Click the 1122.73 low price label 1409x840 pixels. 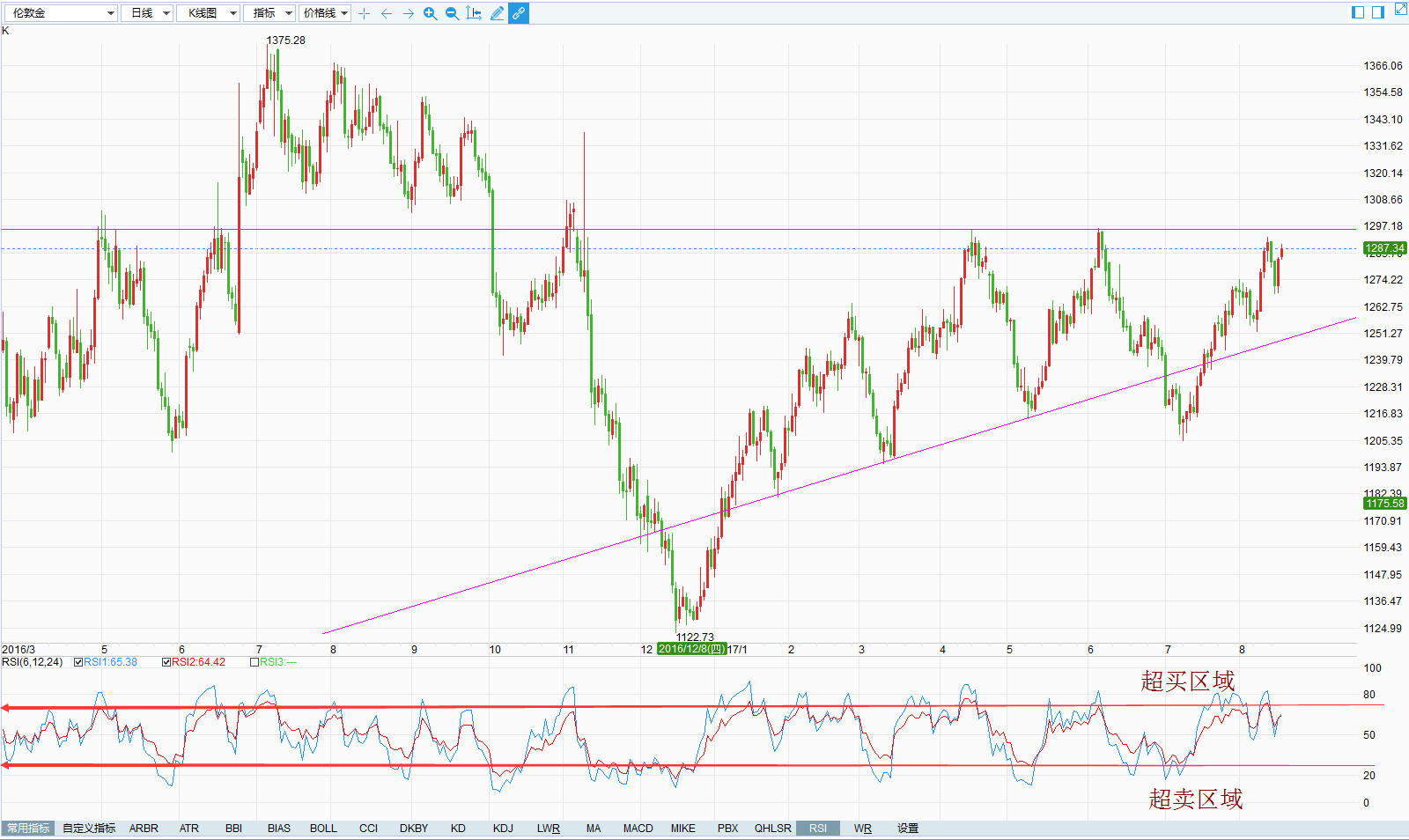(x=695, y=637)
